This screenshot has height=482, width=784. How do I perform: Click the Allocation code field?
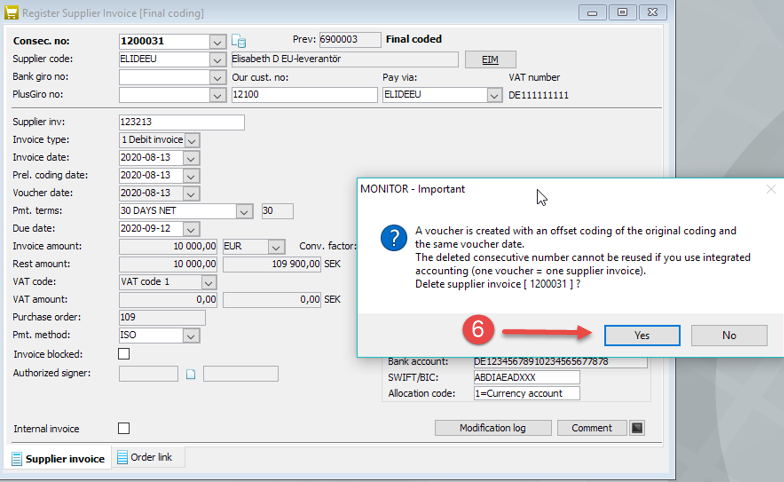click(x=527, y=394)
